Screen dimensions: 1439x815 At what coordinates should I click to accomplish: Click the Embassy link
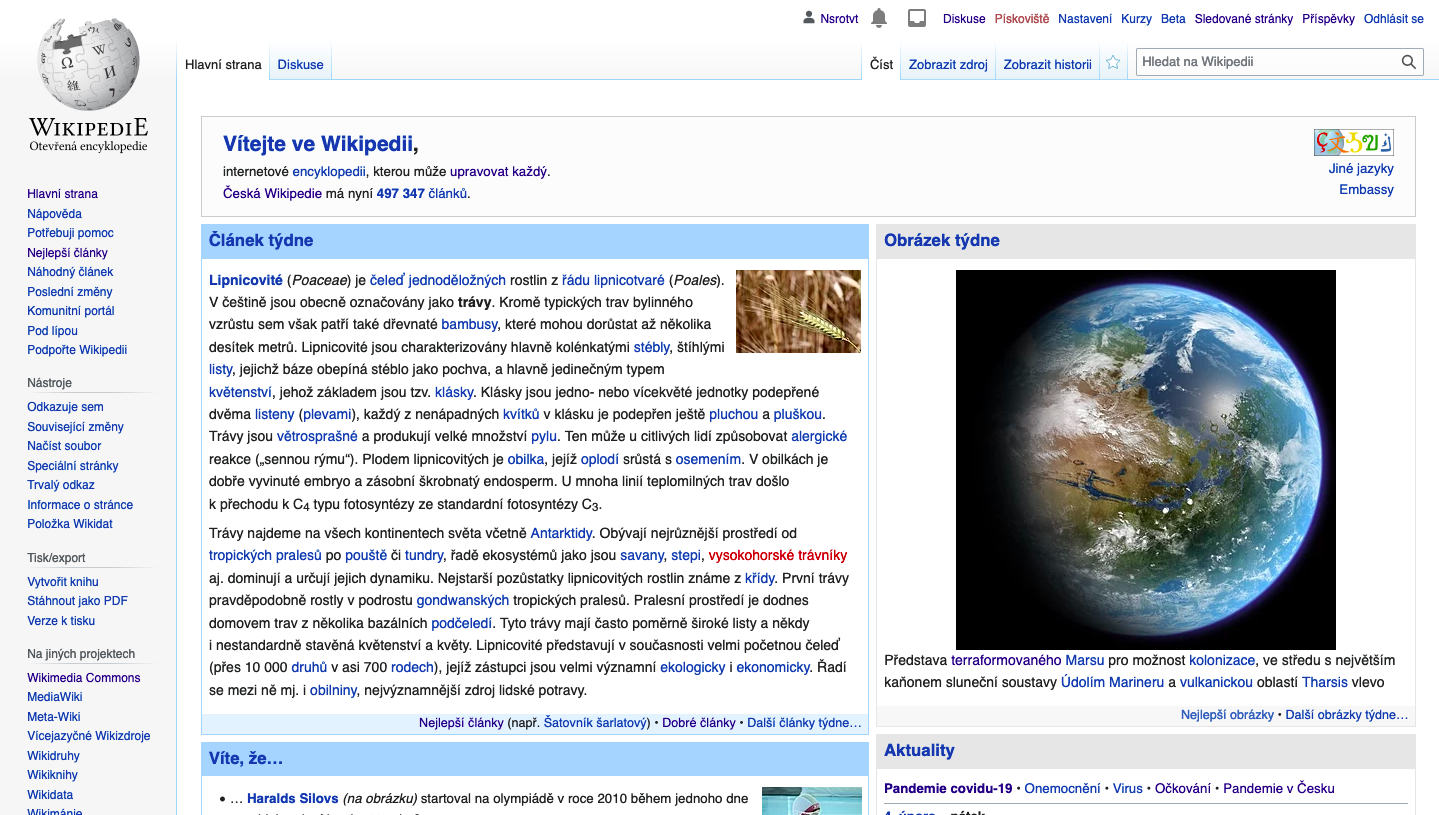pyautogui.click(x=1366, y=190)
